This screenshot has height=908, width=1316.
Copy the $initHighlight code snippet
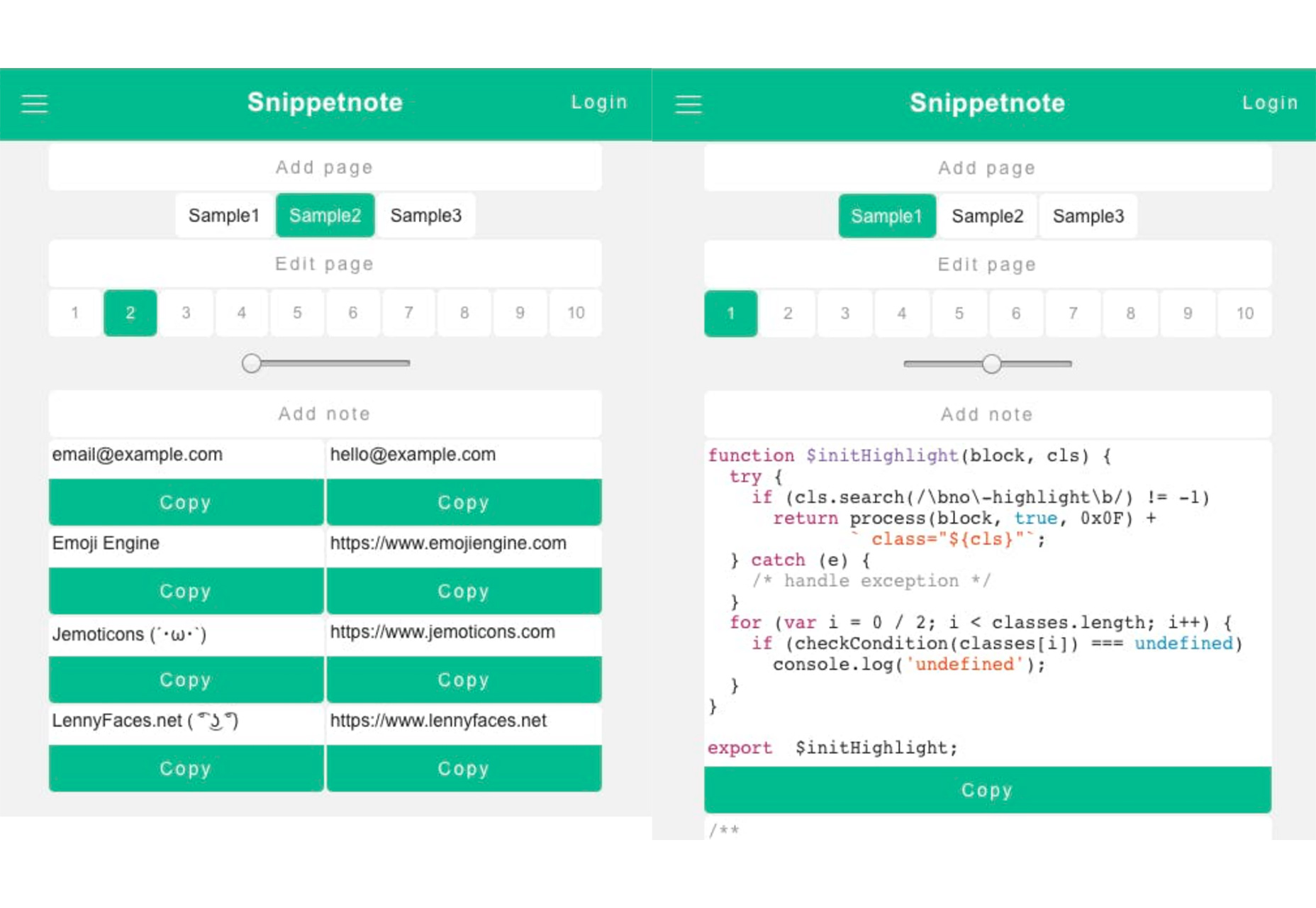[x=987, y=790]
